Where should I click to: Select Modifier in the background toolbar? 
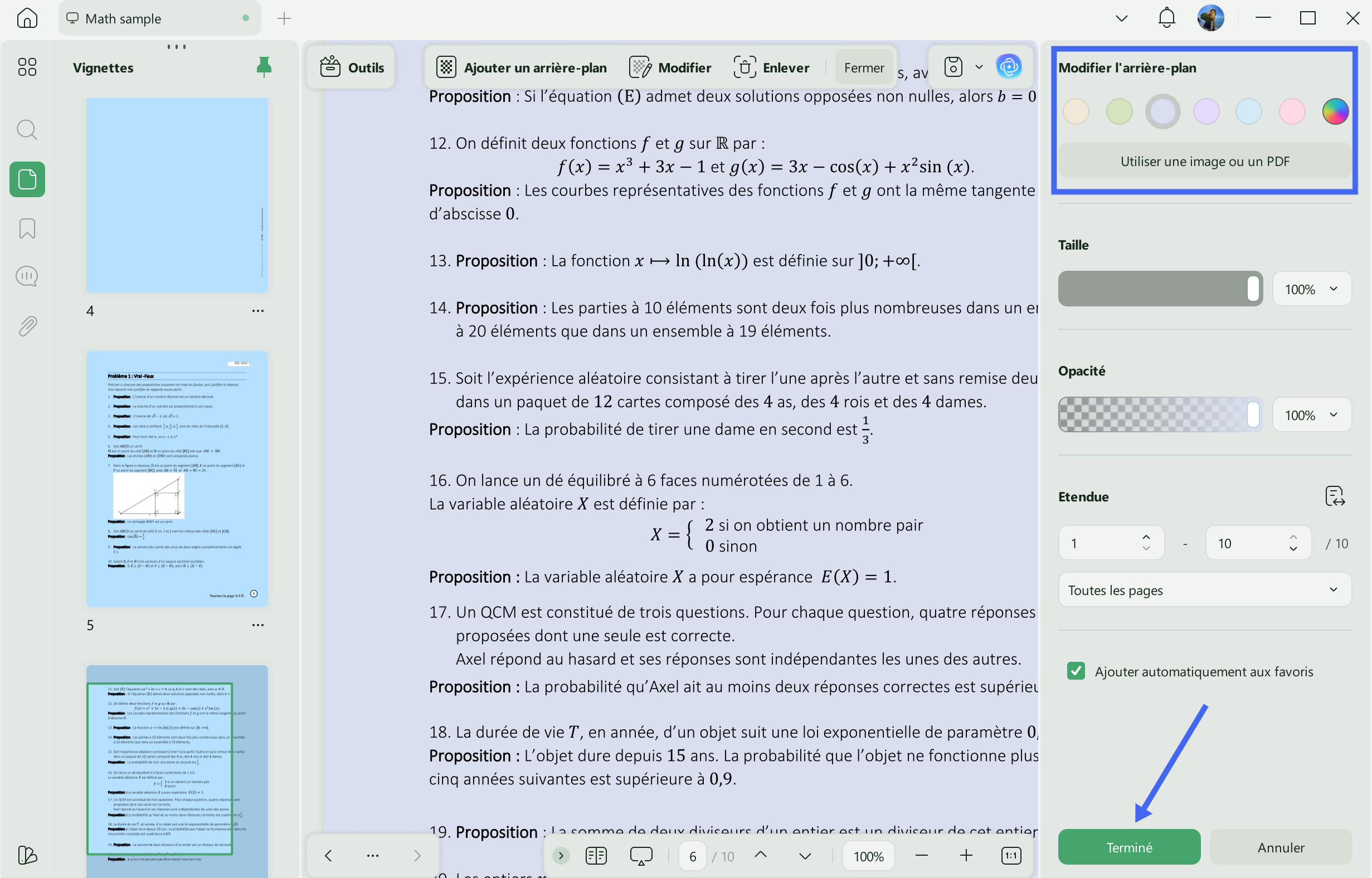coord(670,67)
